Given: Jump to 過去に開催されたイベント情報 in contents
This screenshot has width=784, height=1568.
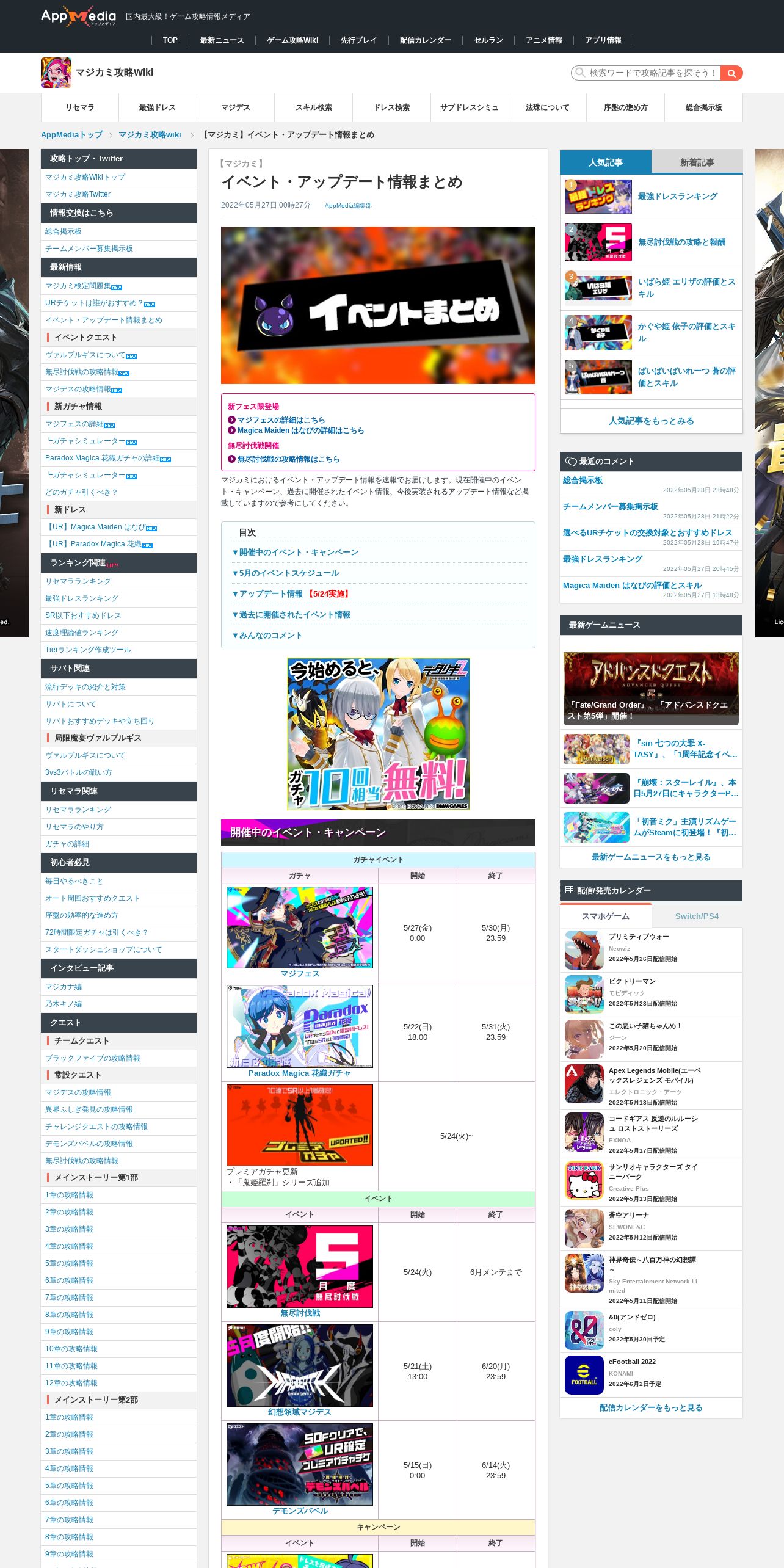Looking at the screenshot, I should pyautogui.click(x=291, y=615).
